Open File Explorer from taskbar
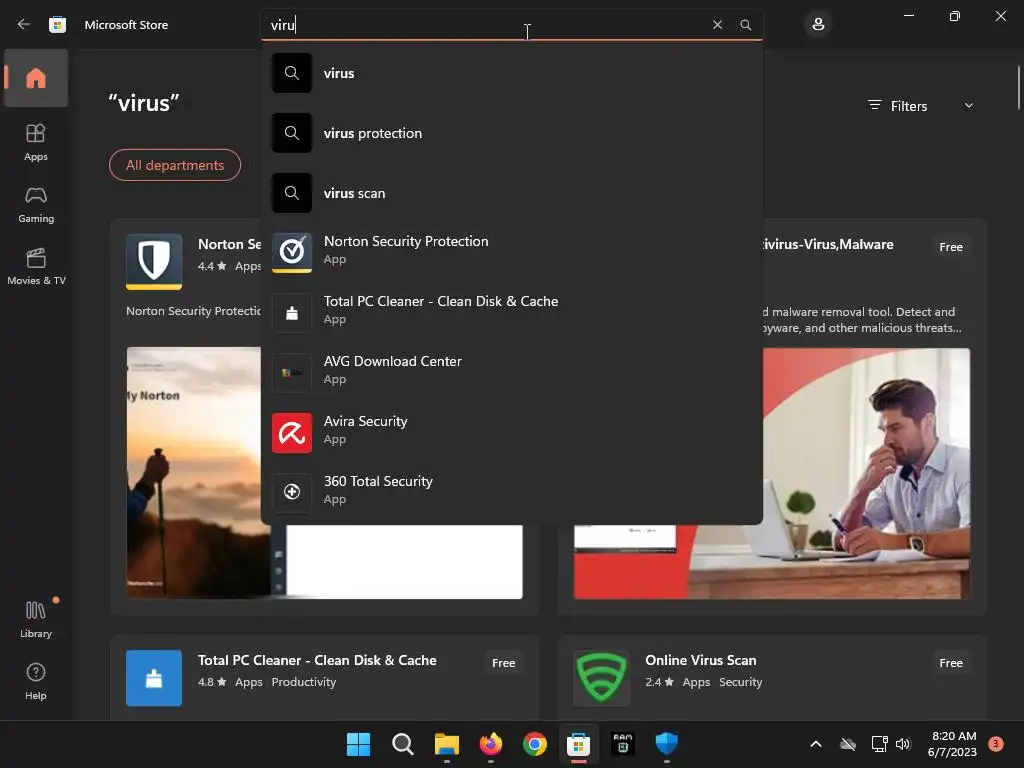Viewport: 1024px width, 768px height. 447,744
